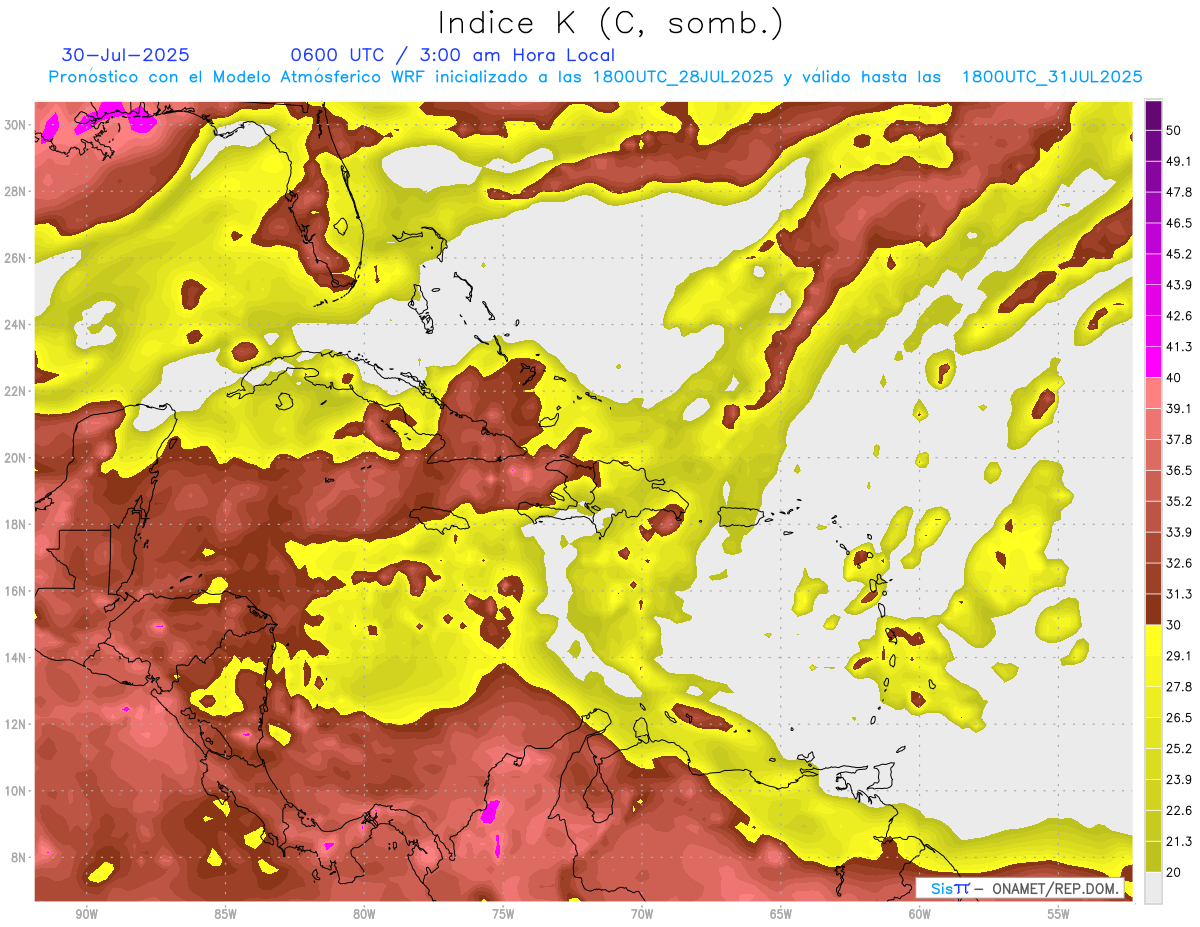Click the legend value '37.8'
The image size is (1200, 927).
click(1179, 439)
